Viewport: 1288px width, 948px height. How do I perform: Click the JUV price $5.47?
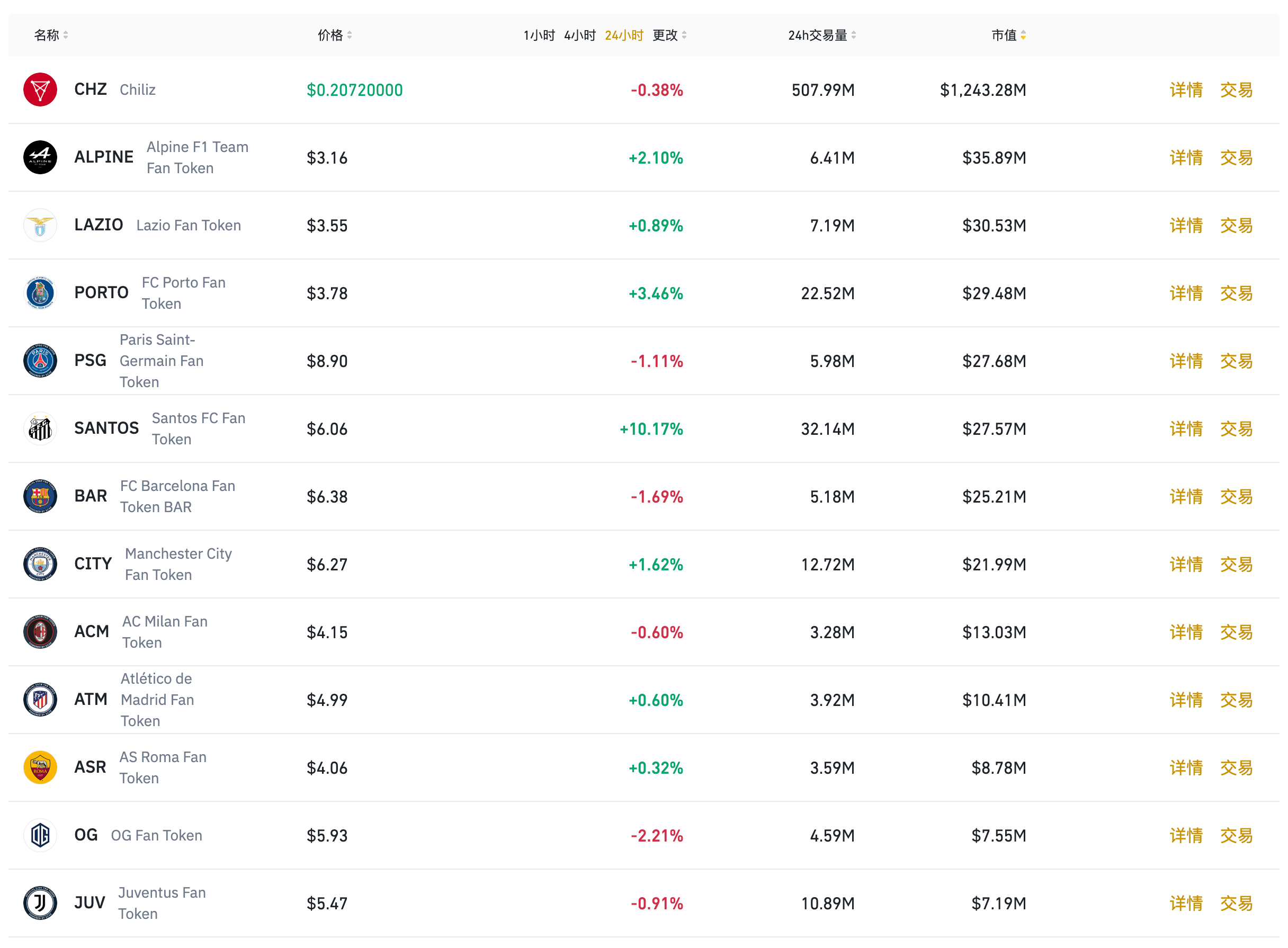[327, 903]
